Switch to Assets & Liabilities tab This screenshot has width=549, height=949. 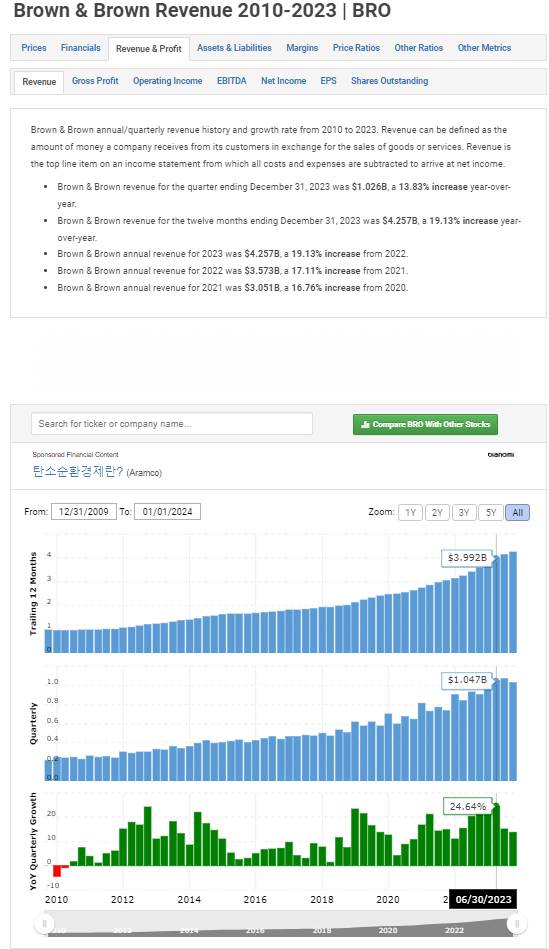click(x=234, y=48)
